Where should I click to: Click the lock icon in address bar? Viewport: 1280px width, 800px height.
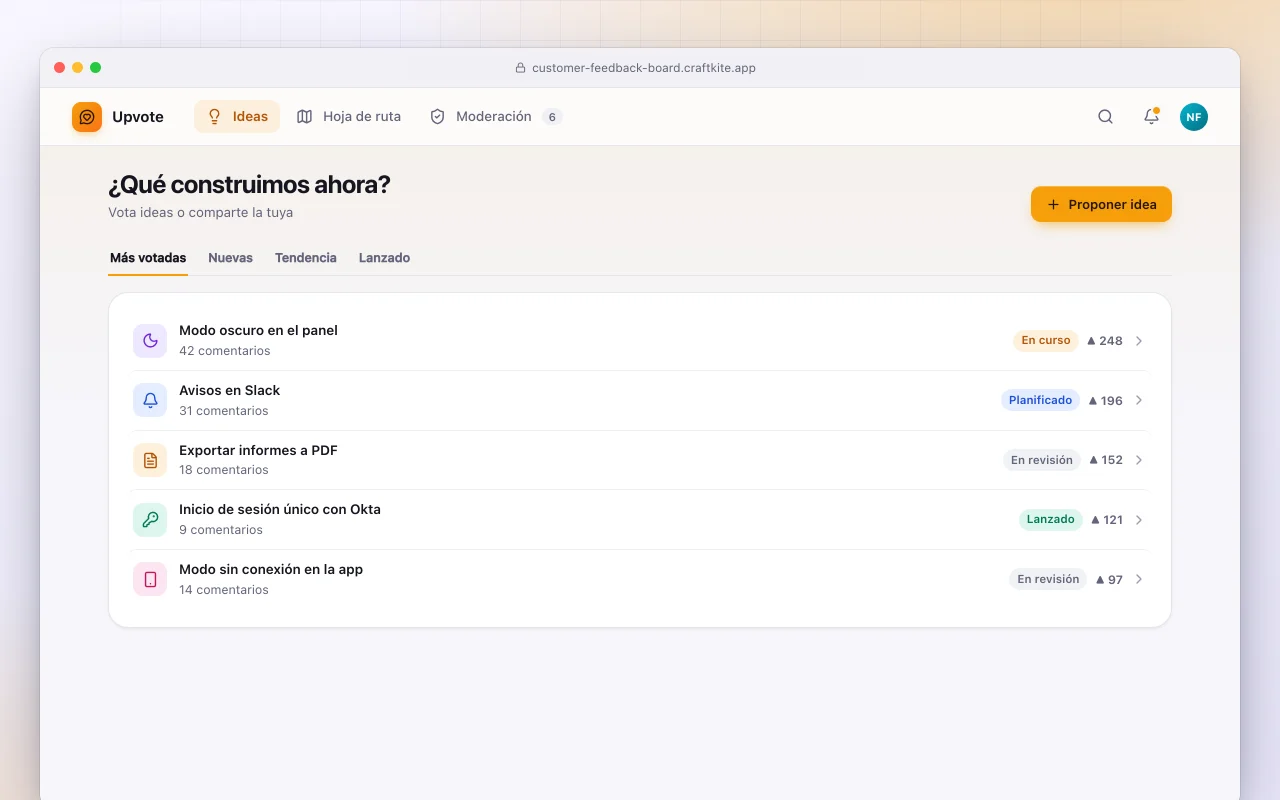520,68
